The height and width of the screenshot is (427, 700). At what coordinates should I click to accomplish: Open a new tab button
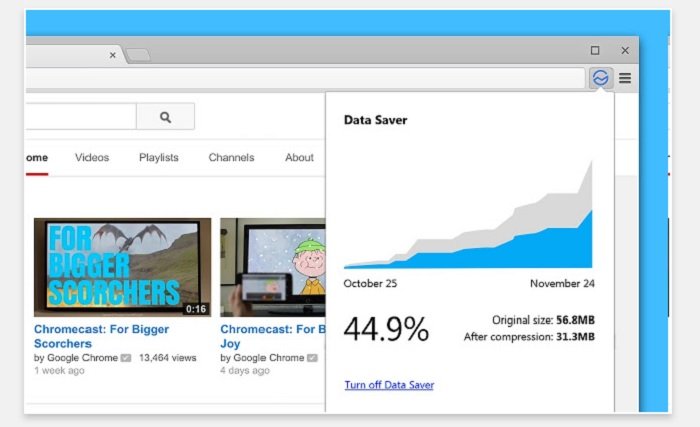(x=138, y=55)
